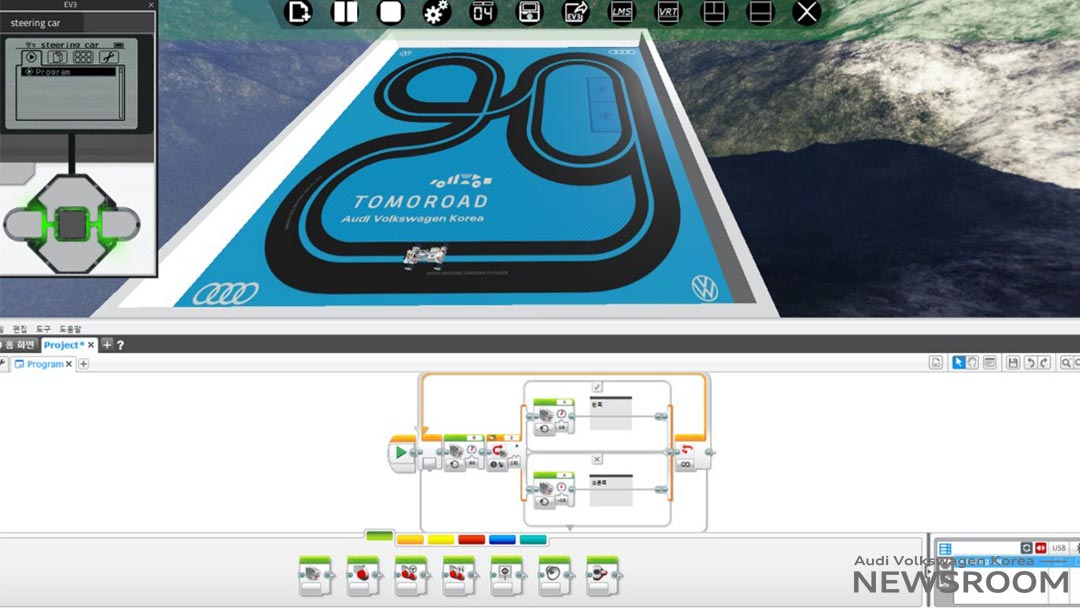
Task: Select the three-pane layout icon
Action: (x=714, y=12)
